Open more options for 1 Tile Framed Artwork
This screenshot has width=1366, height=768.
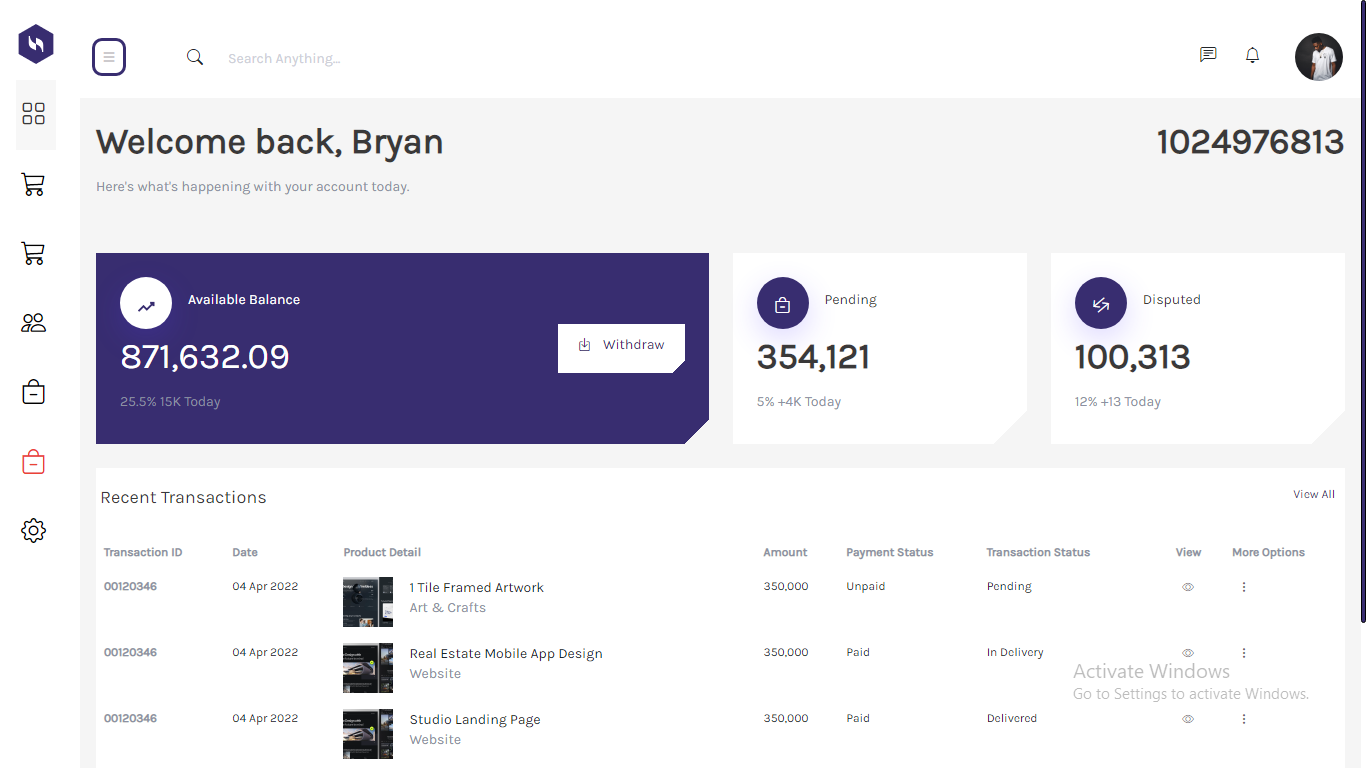pos(1244,587)
